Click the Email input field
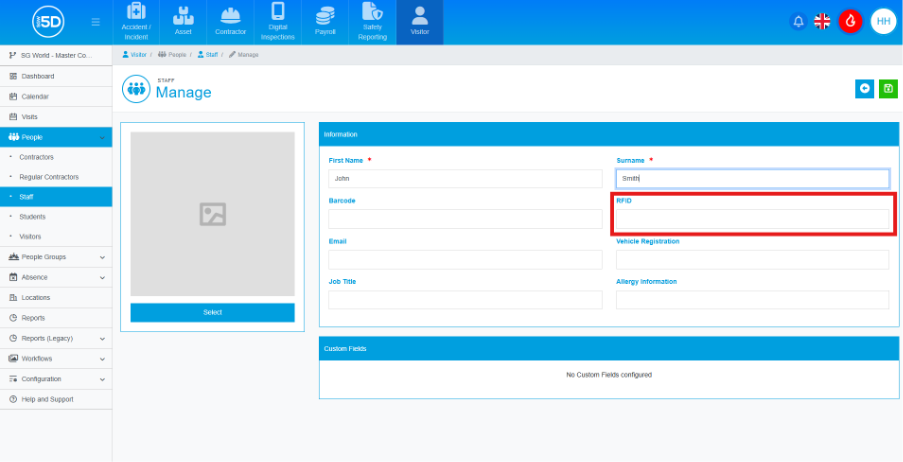Screen dimensions: 903x462 (465, 260)
